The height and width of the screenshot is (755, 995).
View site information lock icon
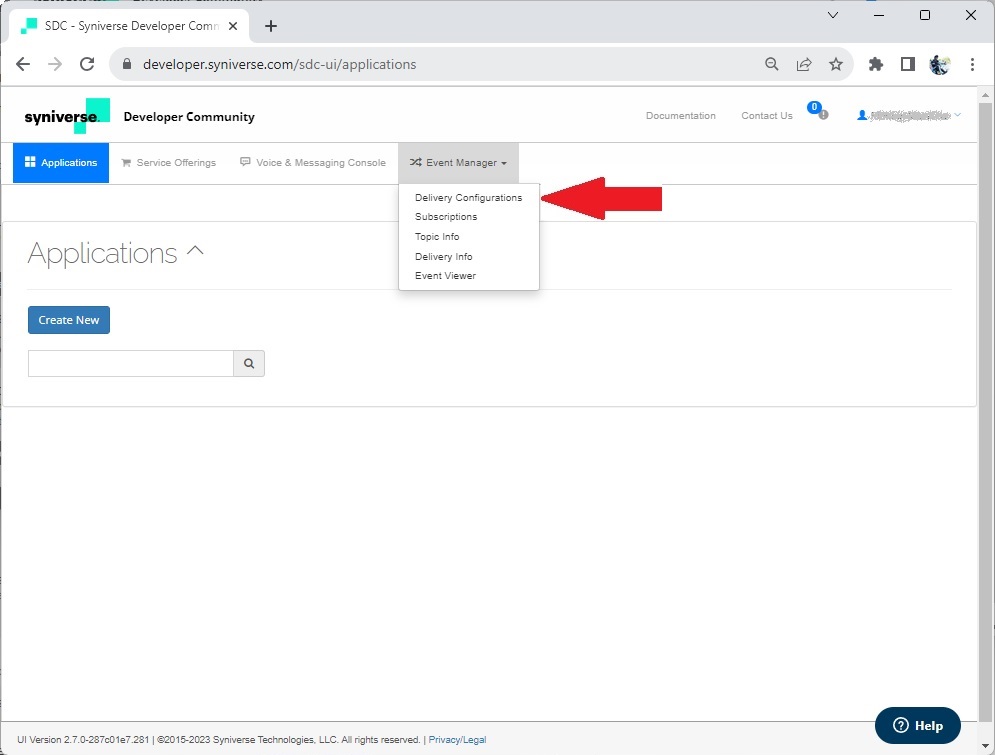[127, 64]
